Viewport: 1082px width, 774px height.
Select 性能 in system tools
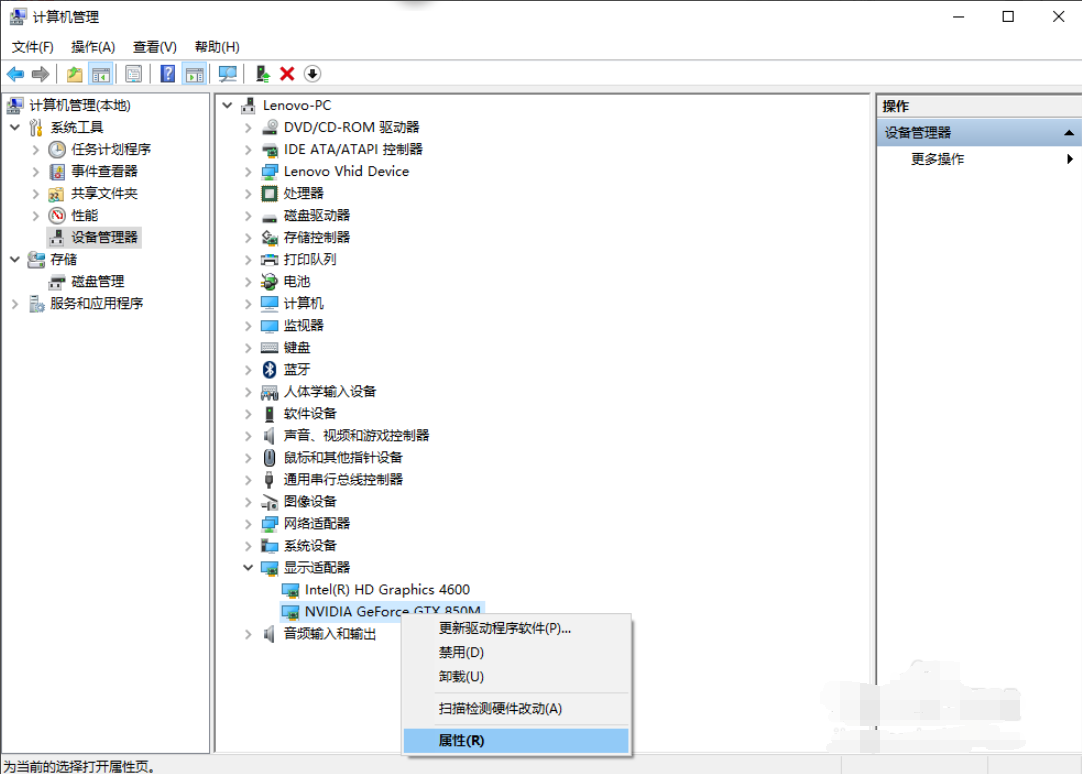pyautogui.click(x=84, y=215)
